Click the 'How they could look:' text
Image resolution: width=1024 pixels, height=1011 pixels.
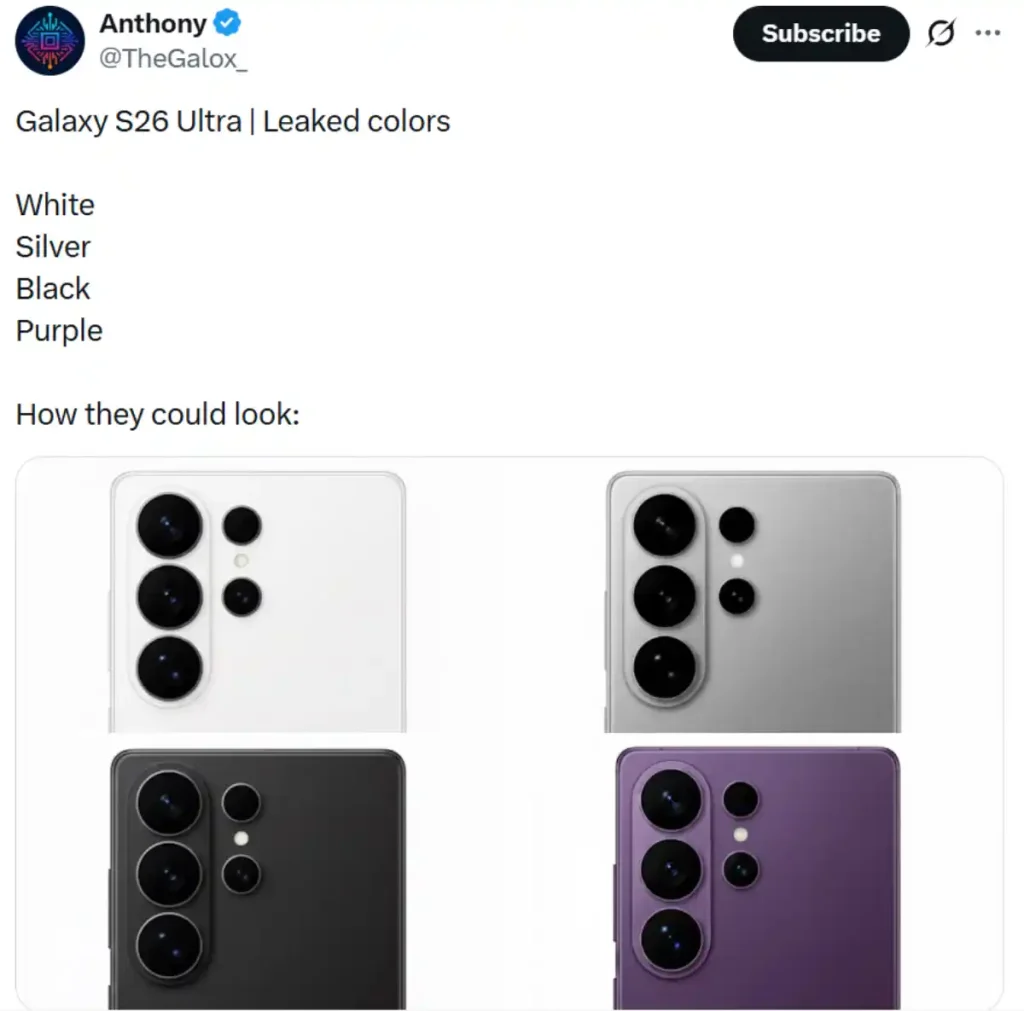coord(158,414)
